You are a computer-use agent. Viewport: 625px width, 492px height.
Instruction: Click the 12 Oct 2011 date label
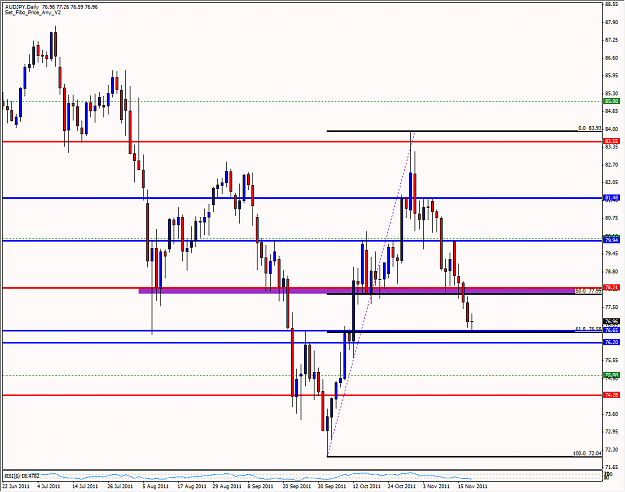pos(367,486)
